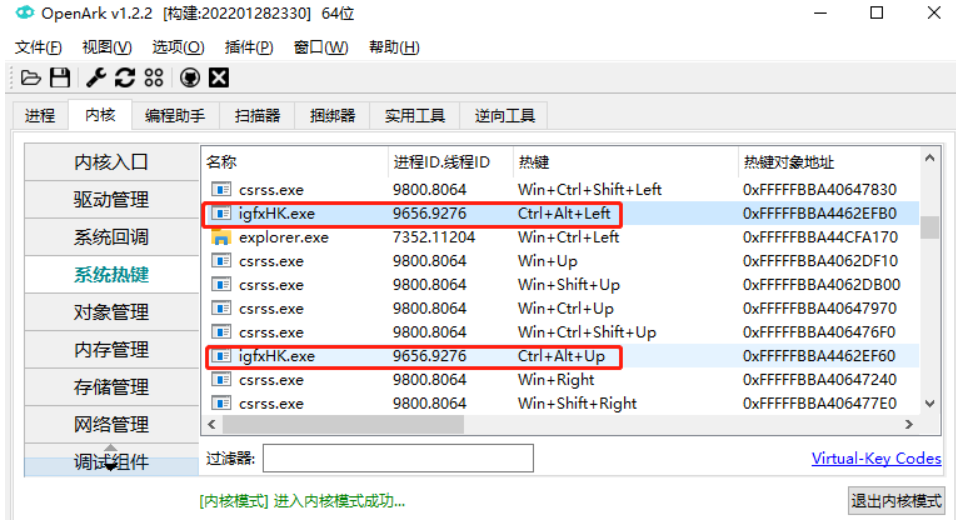Click address 0xFFFFFBBA4462EF60

point(819,356)
